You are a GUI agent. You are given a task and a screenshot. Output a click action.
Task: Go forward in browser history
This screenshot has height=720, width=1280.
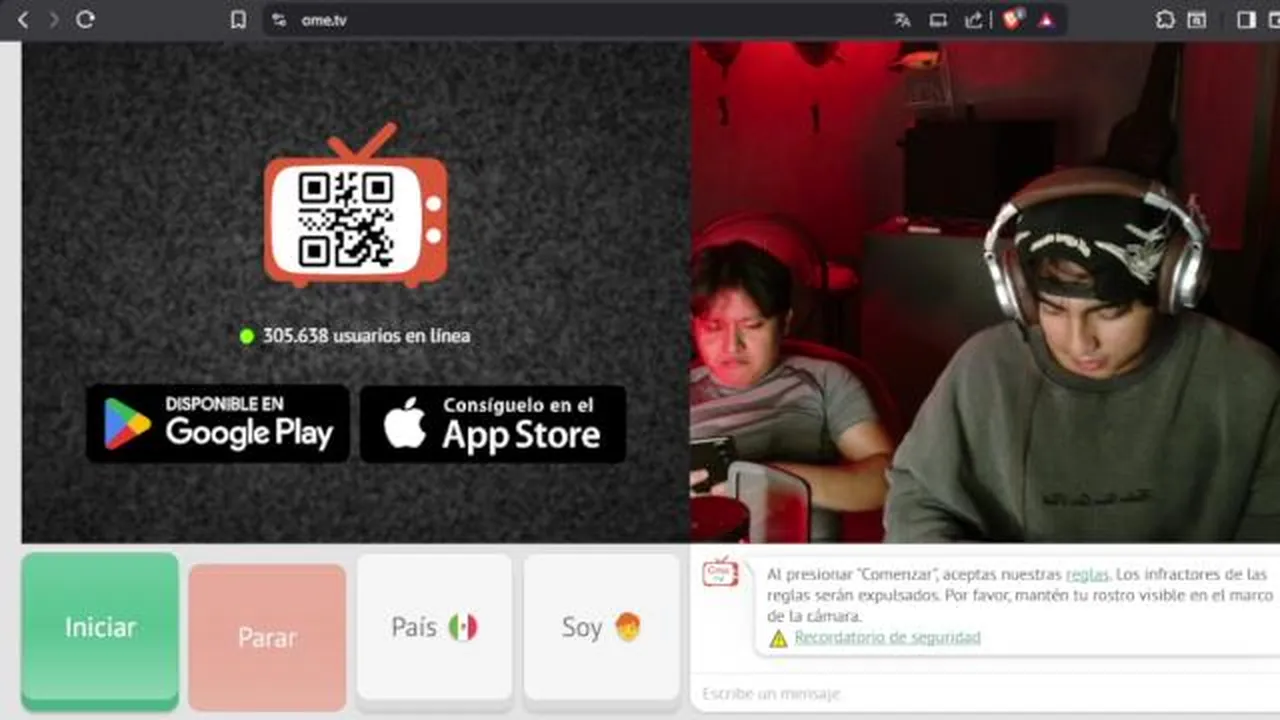click(54, 19)
